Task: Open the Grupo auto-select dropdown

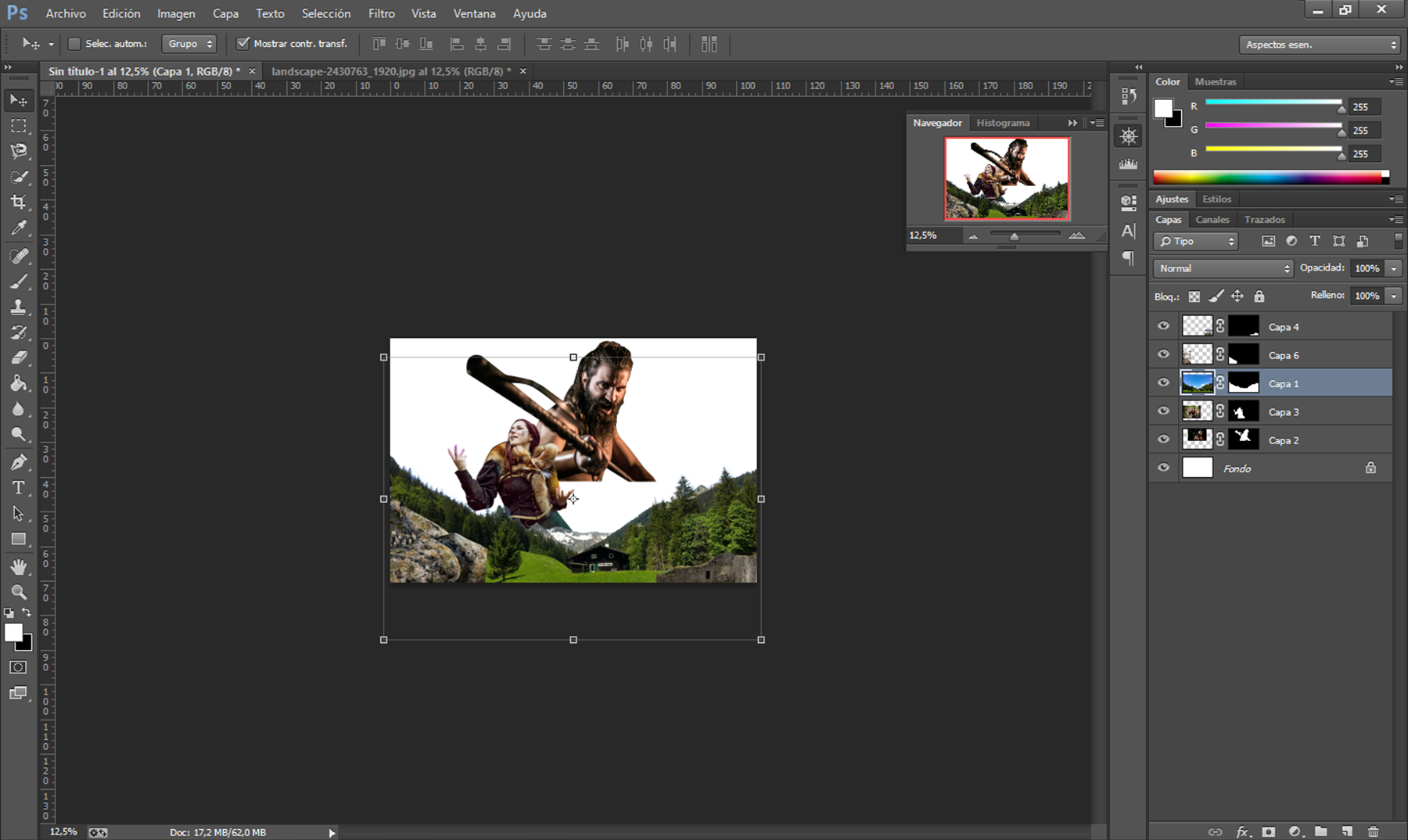Action: (189, 44)
